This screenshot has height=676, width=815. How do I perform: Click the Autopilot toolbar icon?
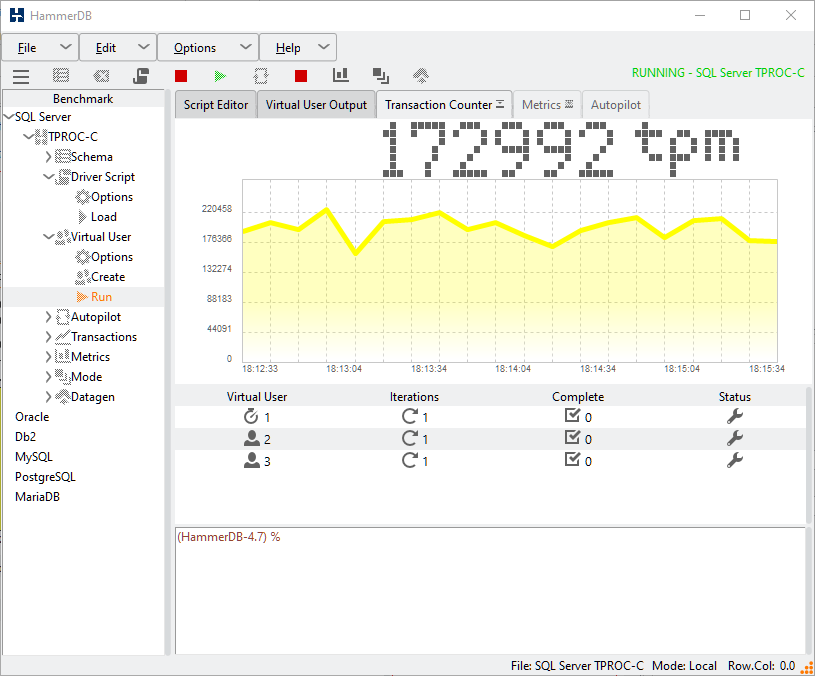click(260, 76)
